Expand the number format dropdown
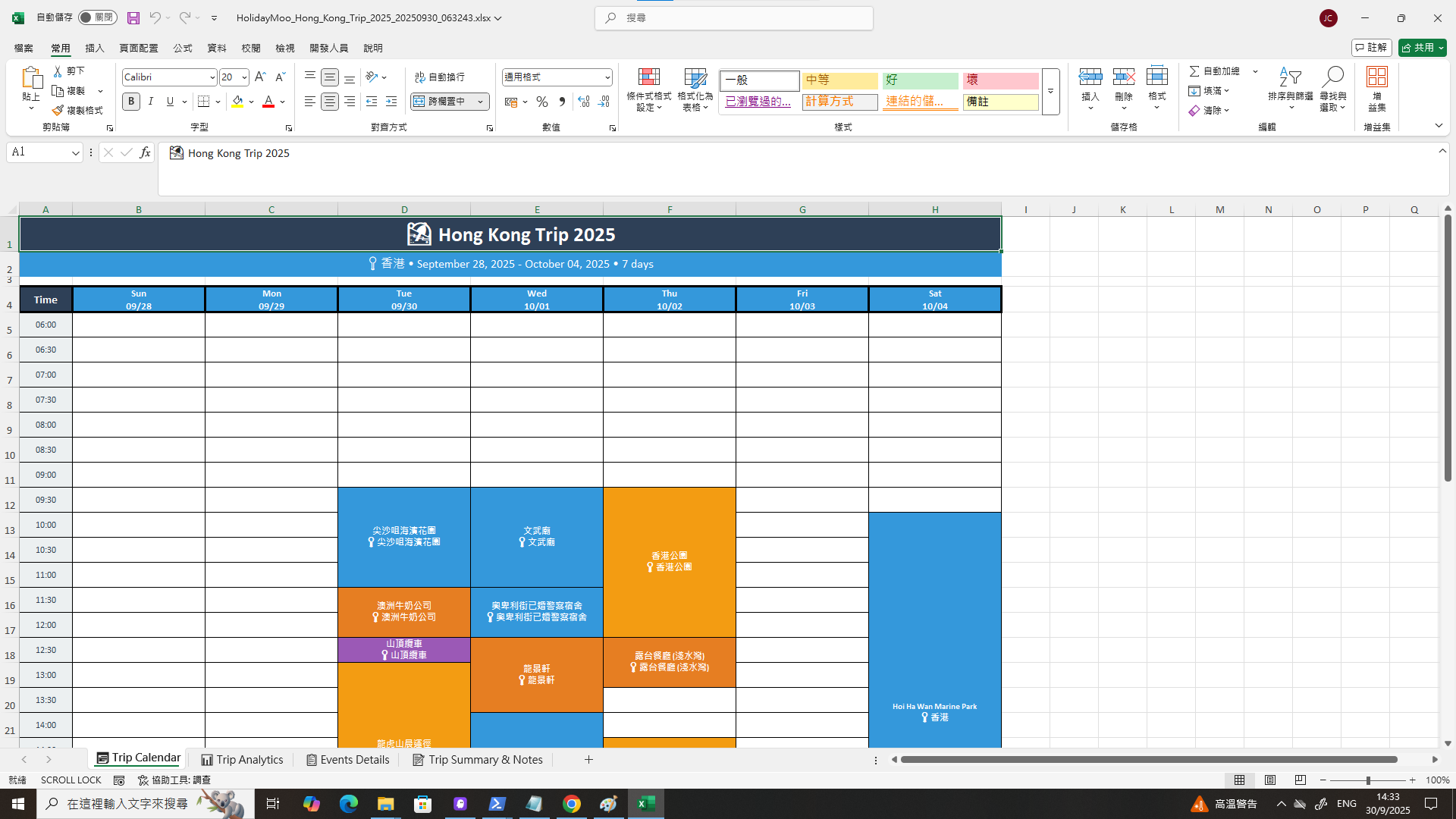1456x819 pixels. 607,77
